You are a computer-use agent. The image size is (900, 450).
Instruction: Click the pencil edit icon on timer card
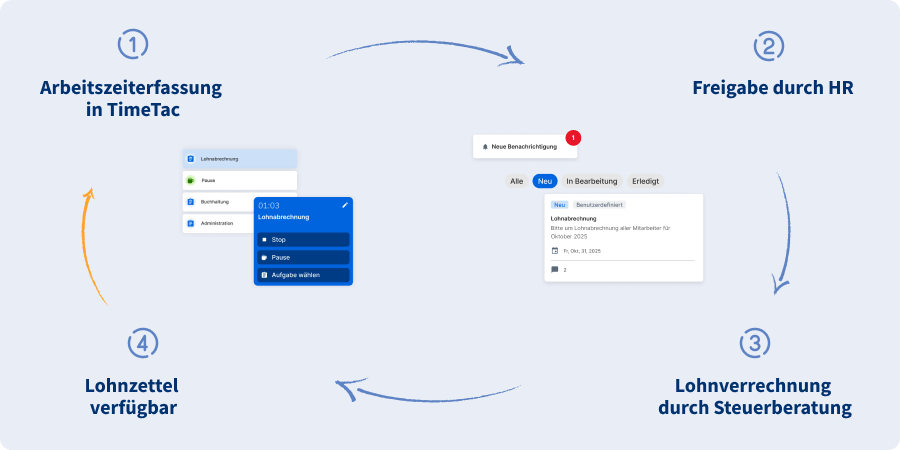coord(345,205)
